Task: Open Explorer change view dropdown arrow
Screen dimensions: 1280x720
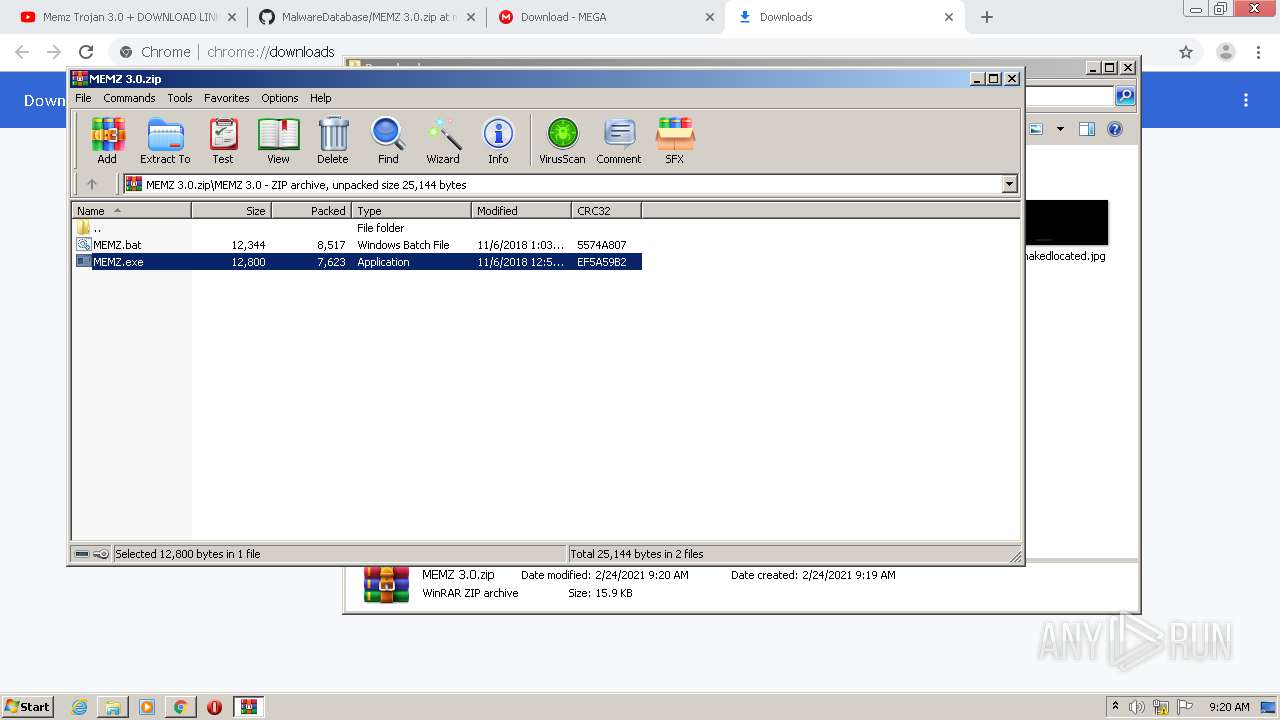Action: coord(1060,129)
